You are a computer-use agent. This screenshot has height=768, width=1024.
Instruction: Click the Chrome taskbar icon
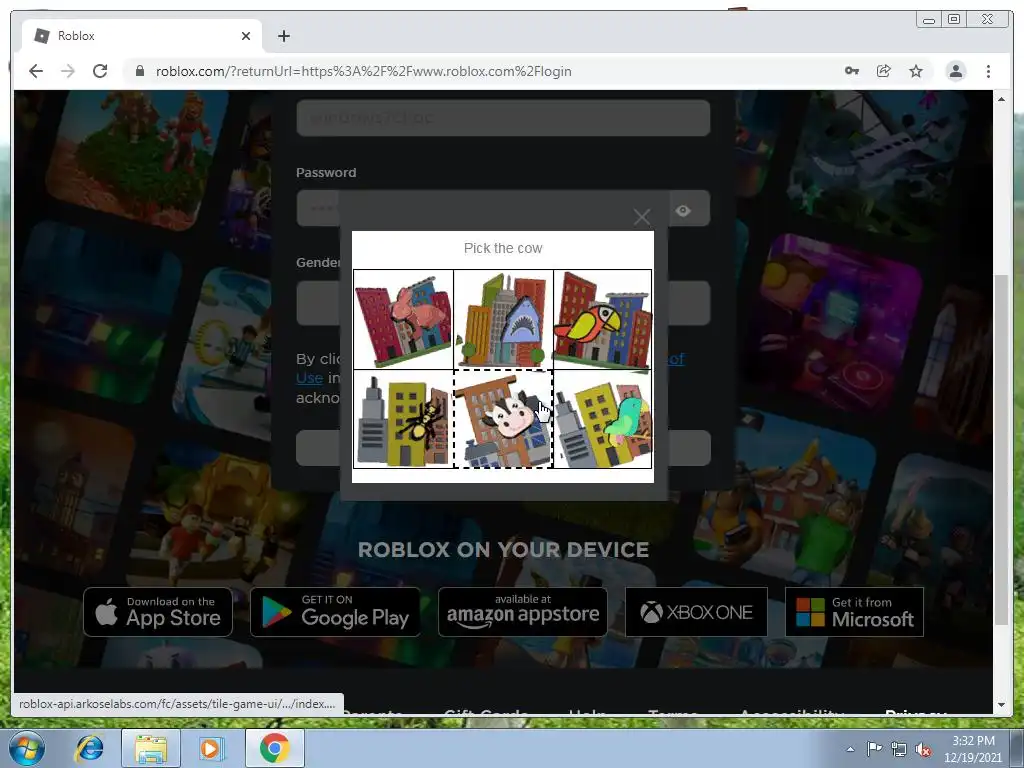(x=274, y=748)
